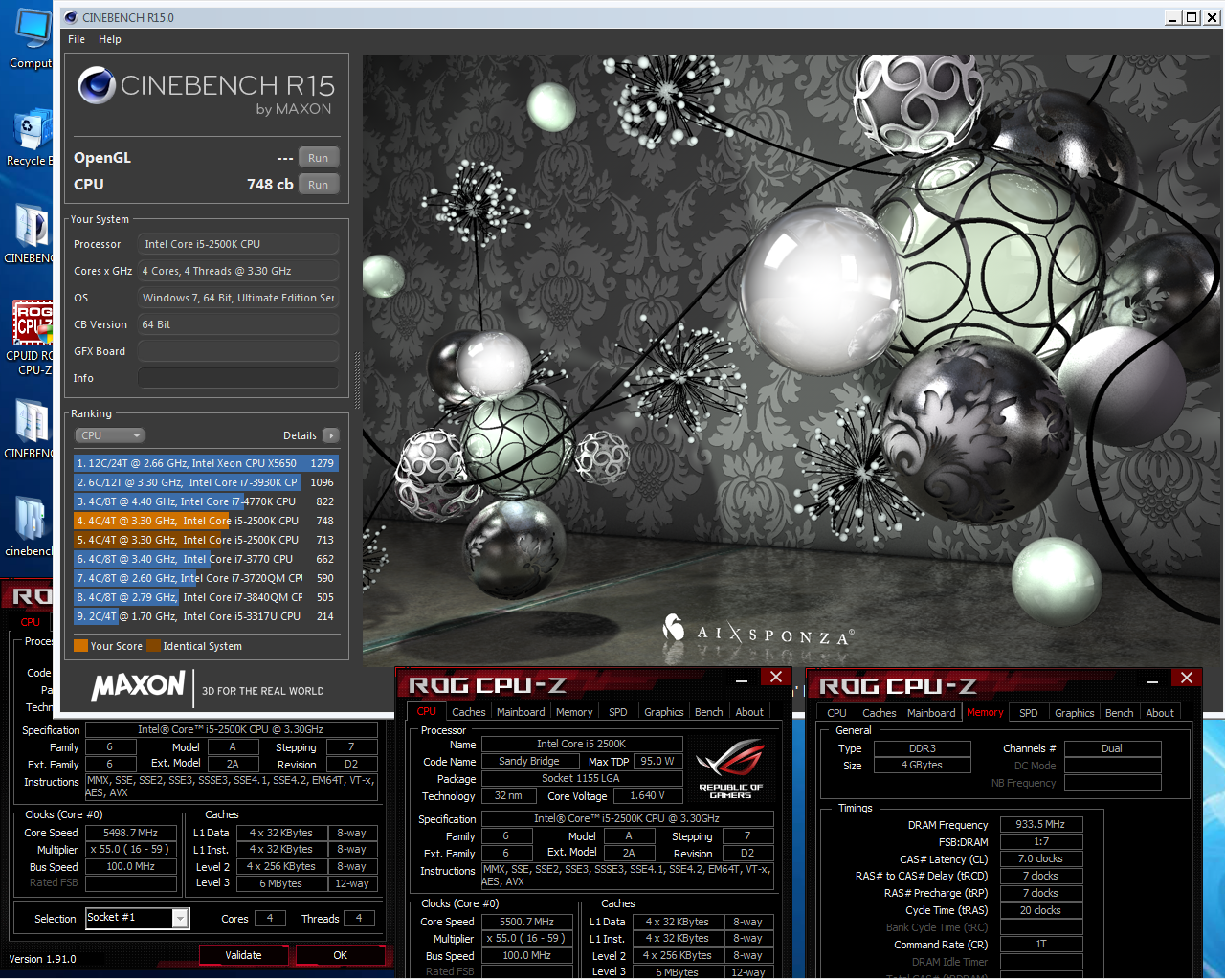Click the orange Your Score legend swatch
The image size is (1225, 980).
pyautogui.click(x=80, y=646)
